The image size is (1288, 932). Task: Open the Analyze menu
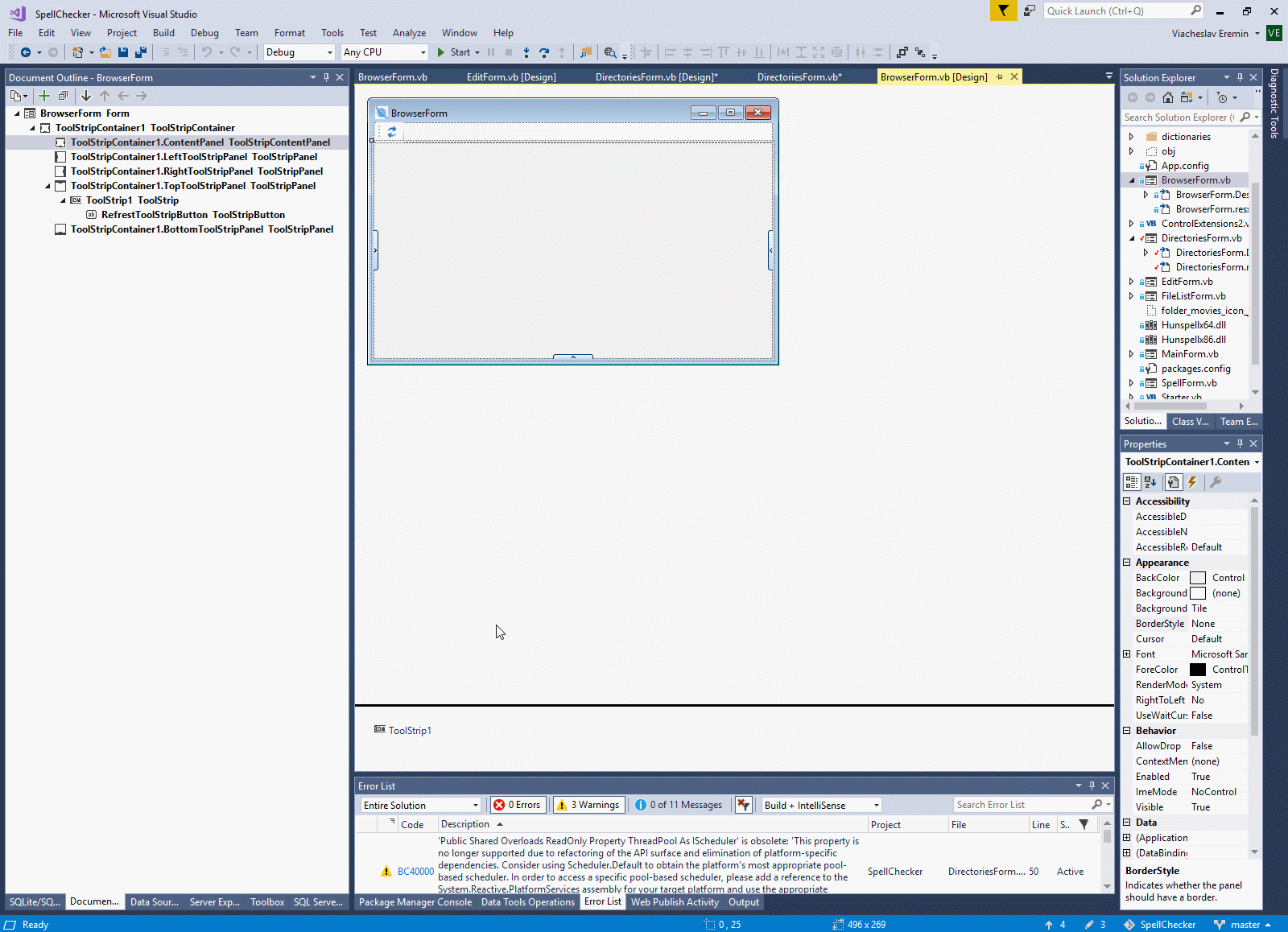409,33
